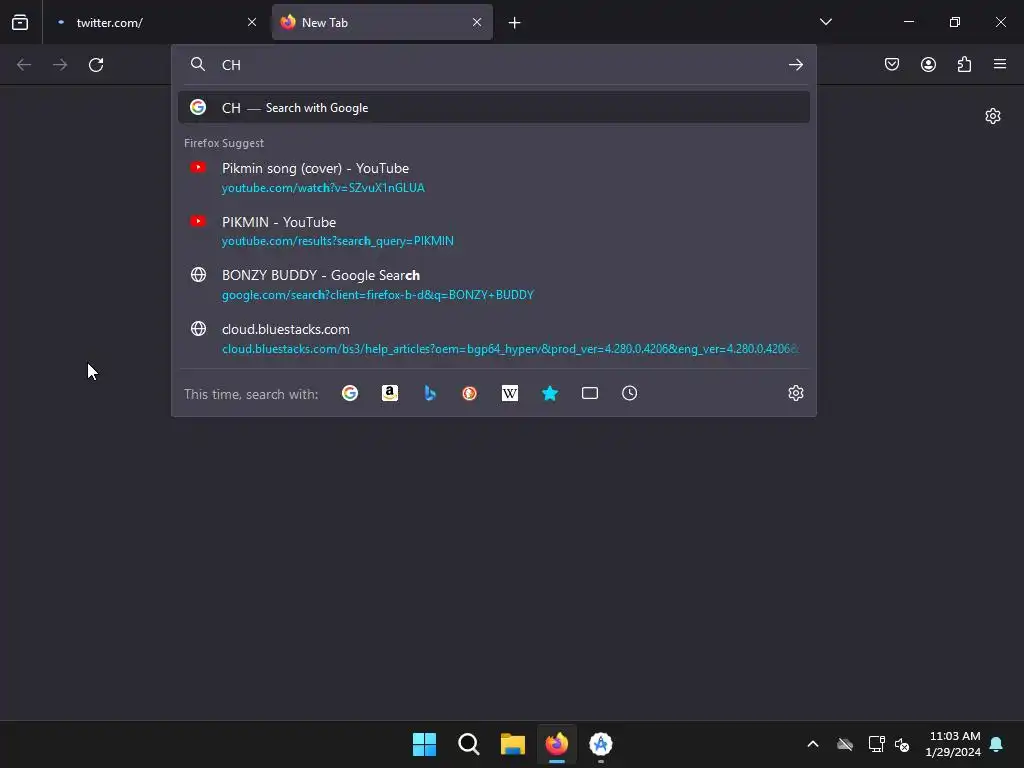Open the Firefox account menu
The image size is (1024, 768).
[928, 64]
